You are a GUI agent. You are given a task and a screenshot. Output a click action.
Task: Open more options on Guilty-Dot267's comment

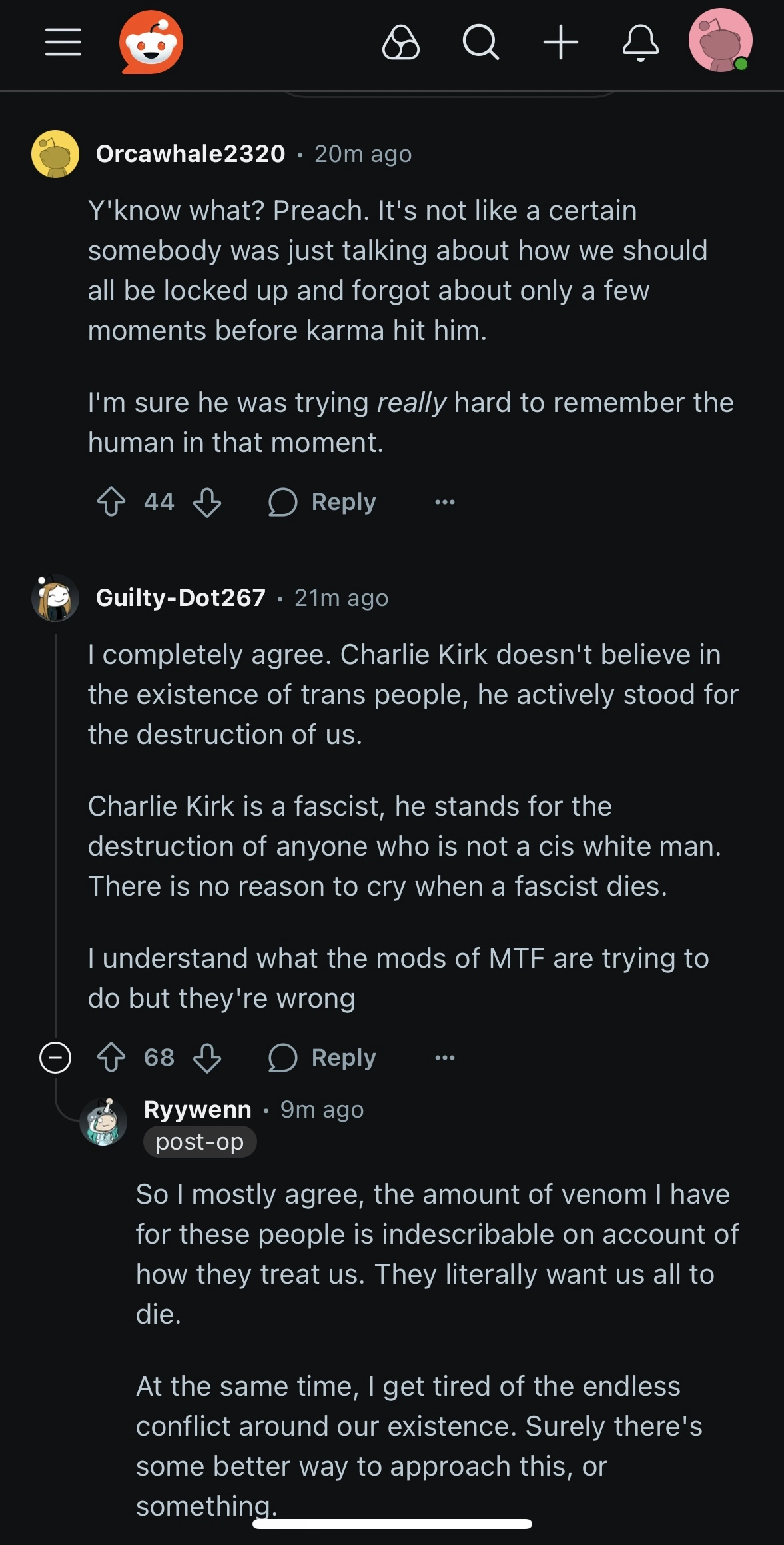coord(445,1058)
